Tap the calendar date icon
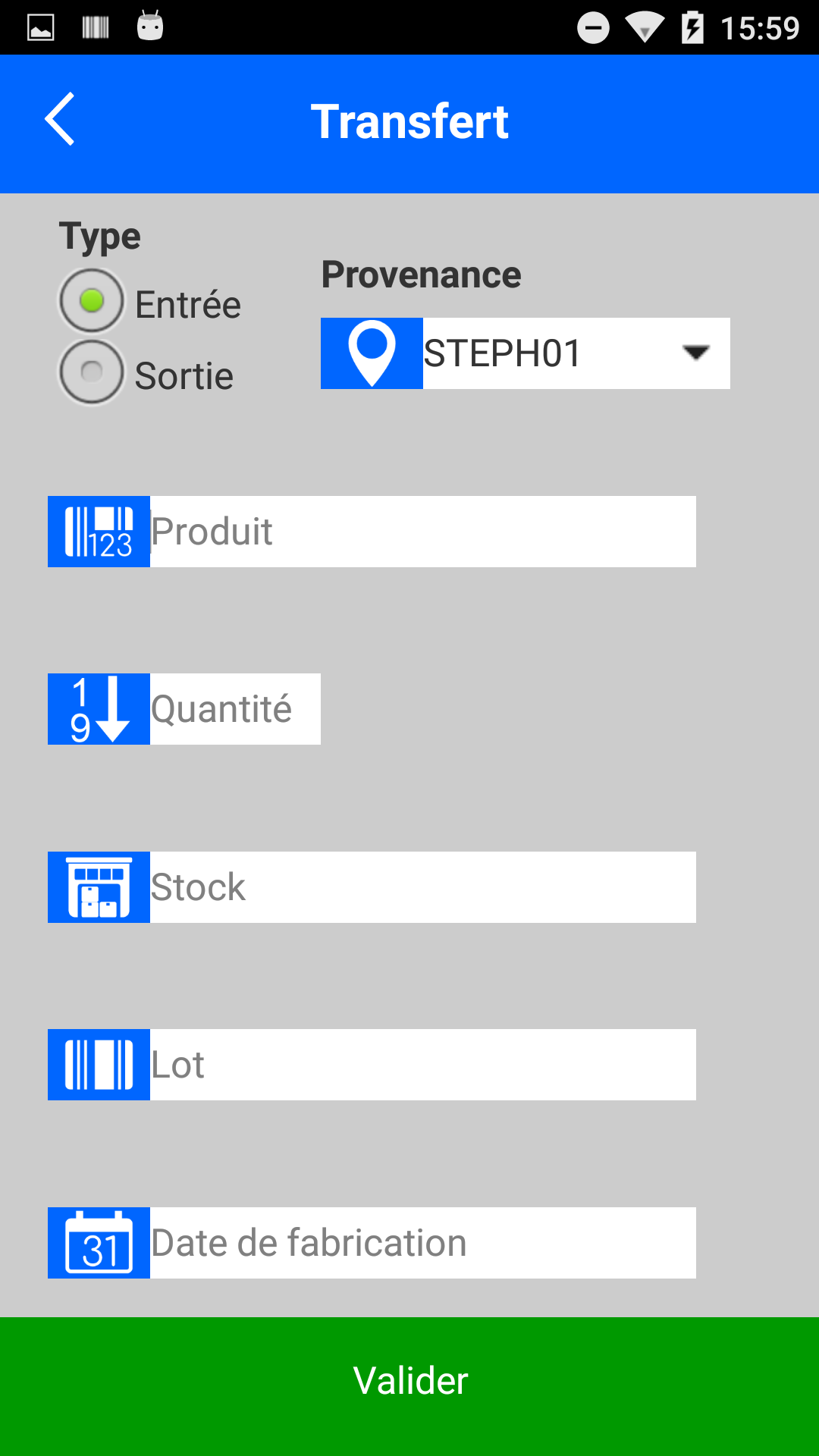819x1456 pixels. point(99,1243)
